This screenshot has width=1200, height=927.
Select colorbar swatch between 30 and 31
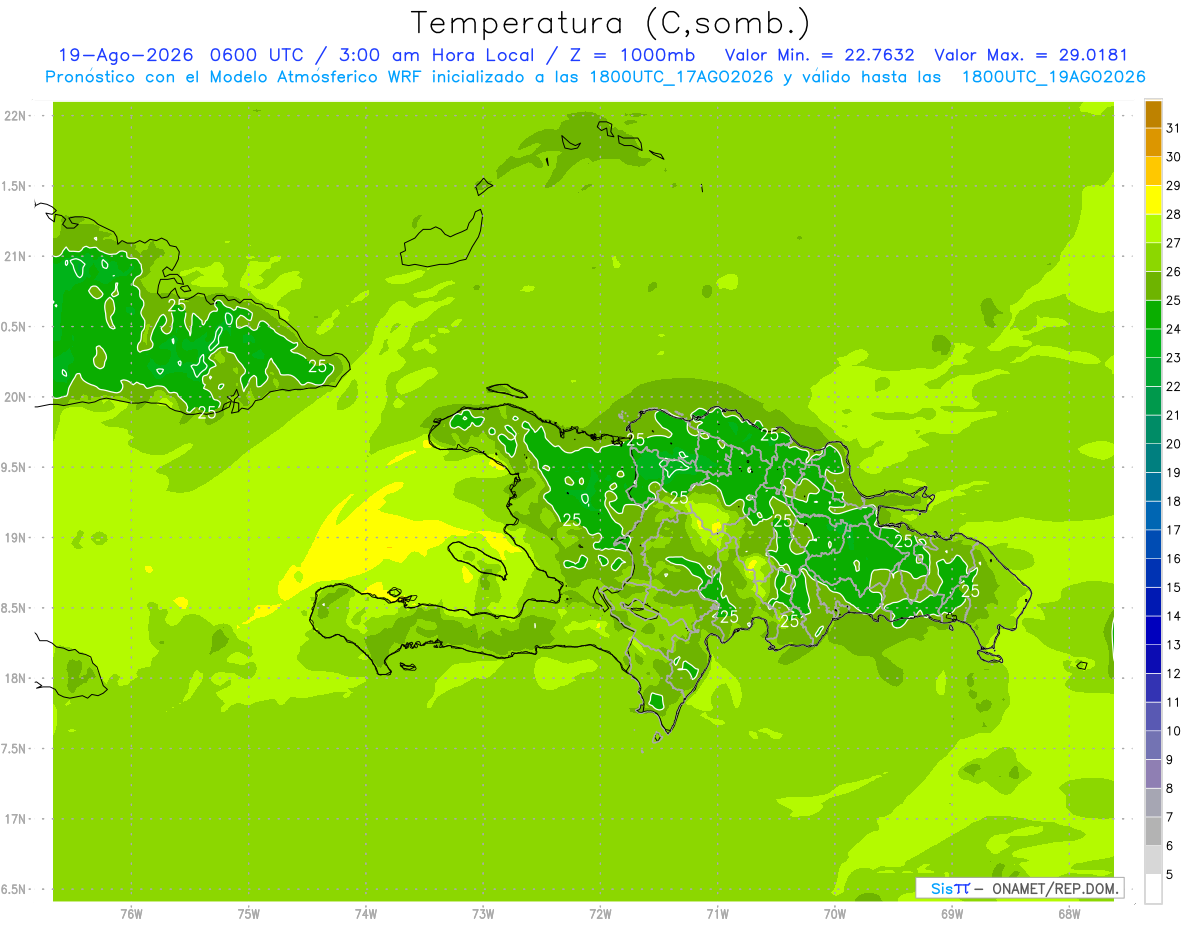coord(1153,143)
